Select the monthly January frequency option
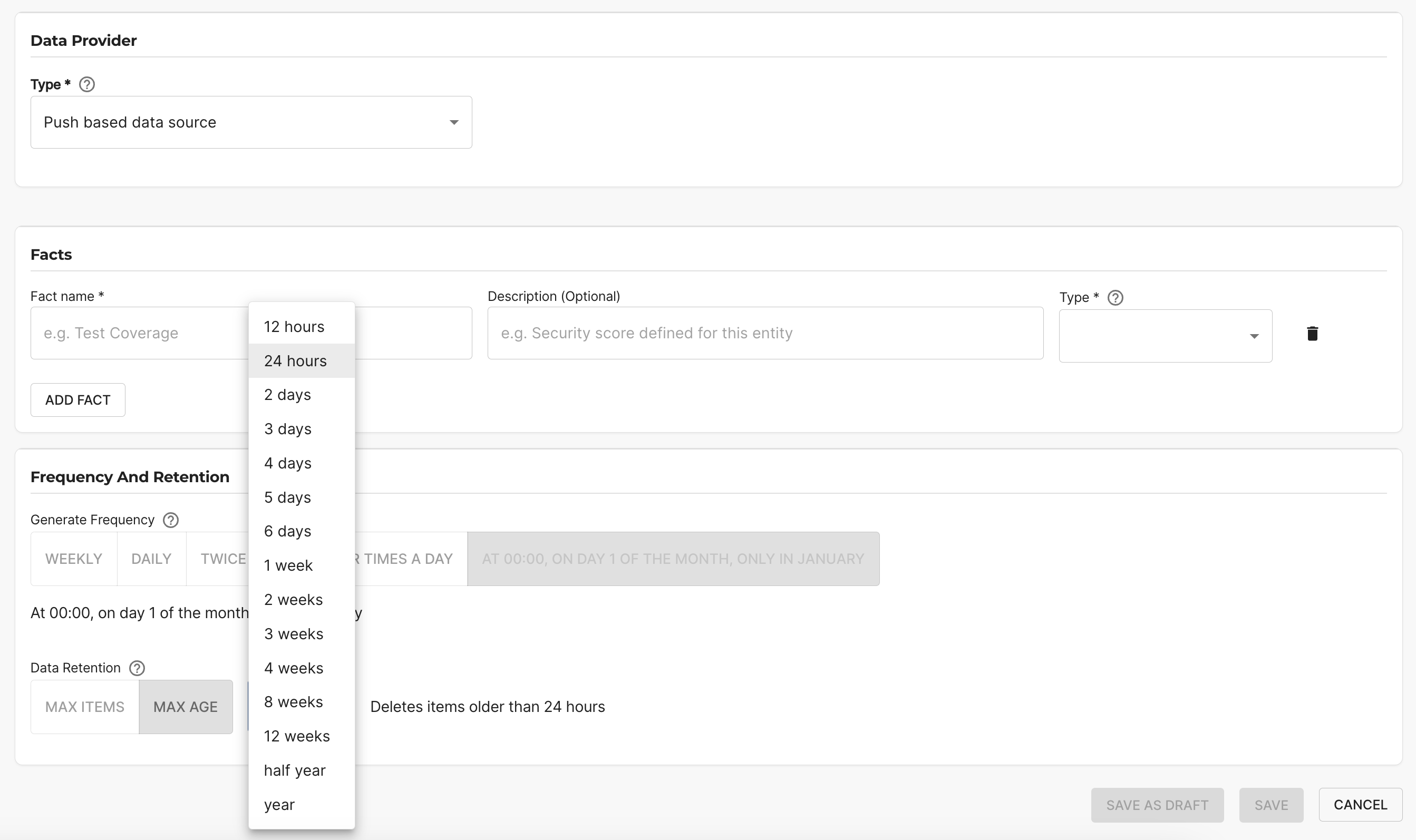Screen dimensions: 1416x840 673,559
